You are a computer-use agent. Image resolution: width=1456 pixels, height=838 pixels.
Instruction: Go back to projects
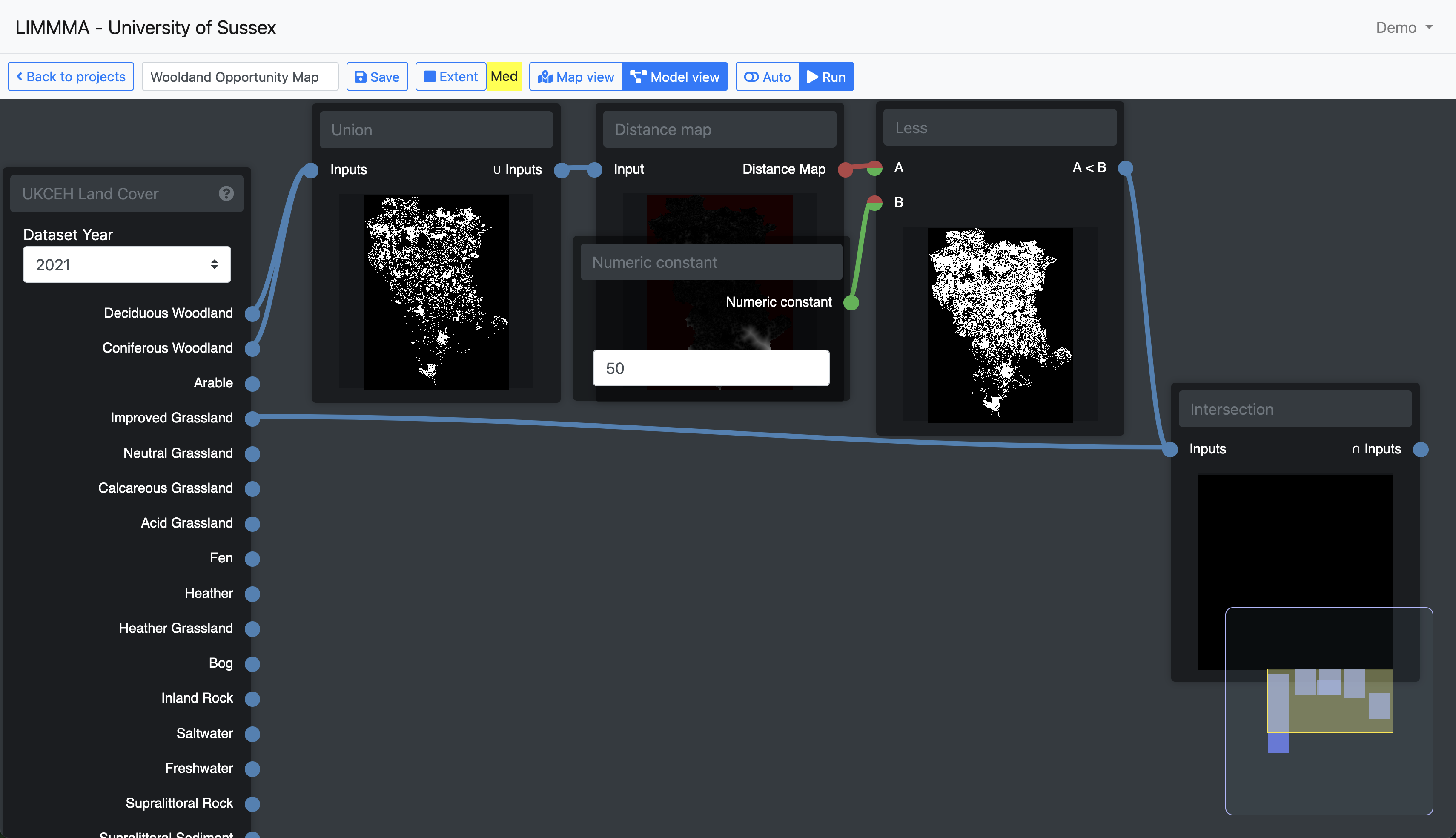point(71,77)
